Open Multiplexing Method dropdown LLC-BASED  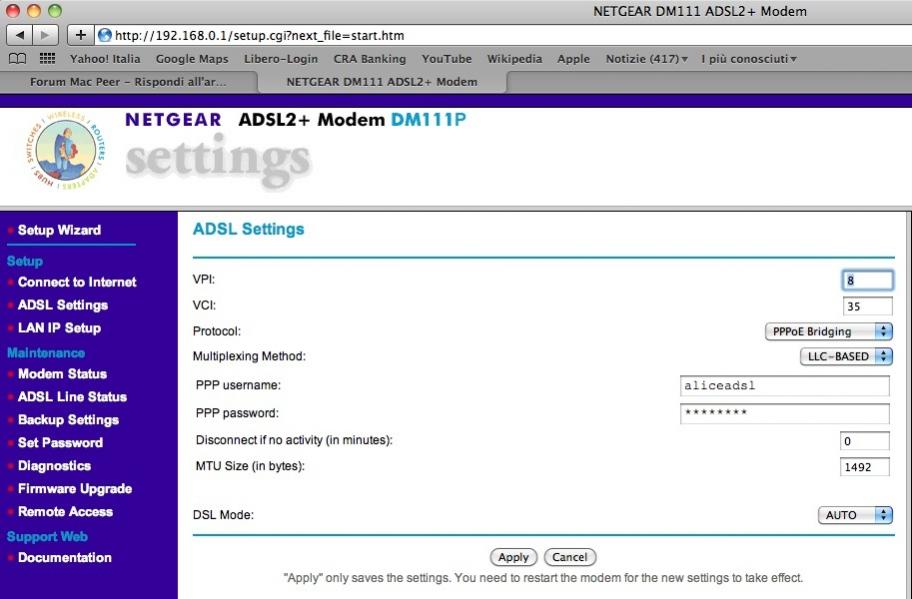[846, 356]
